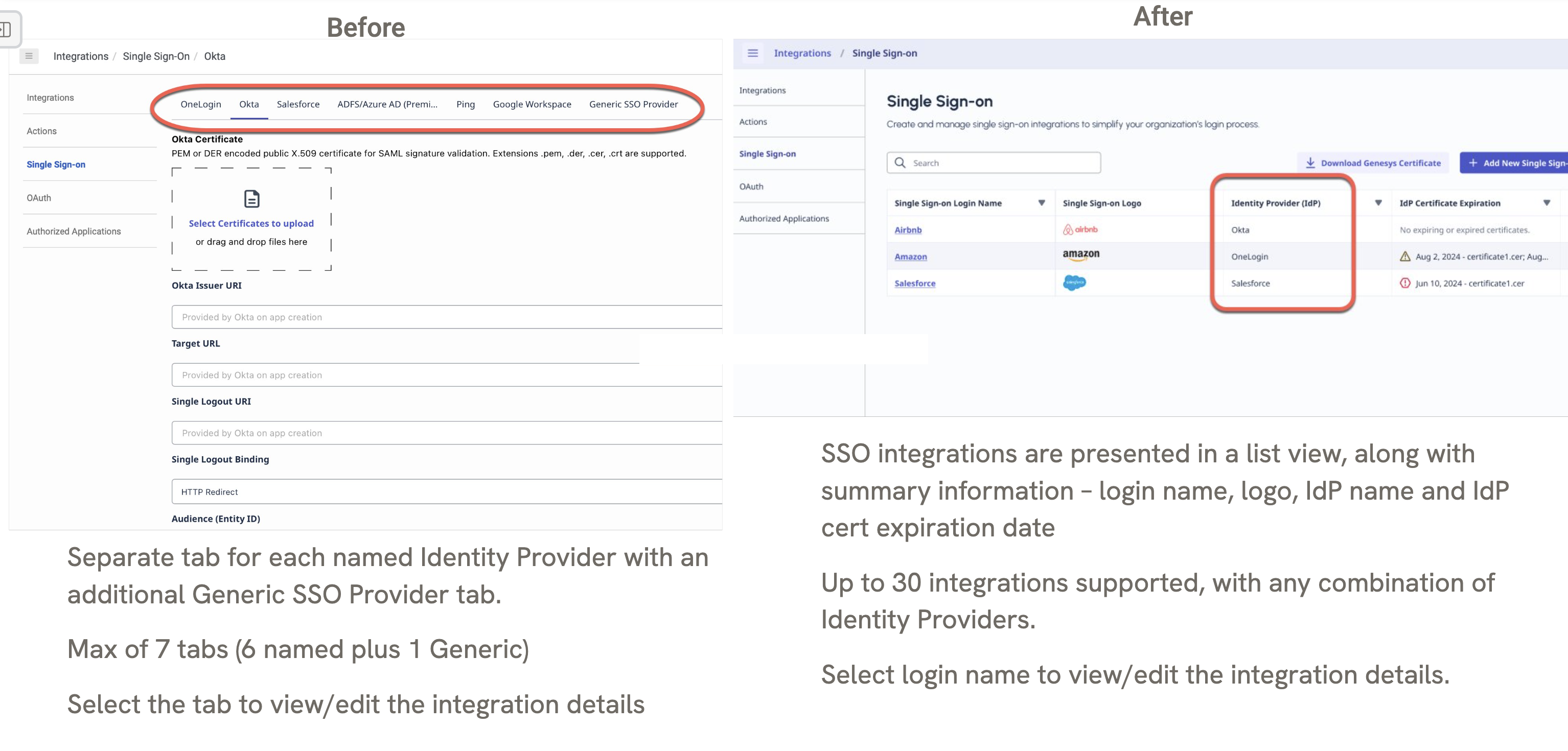Open IdP Certificate Expiration column filter arrow

(1546, 203)
